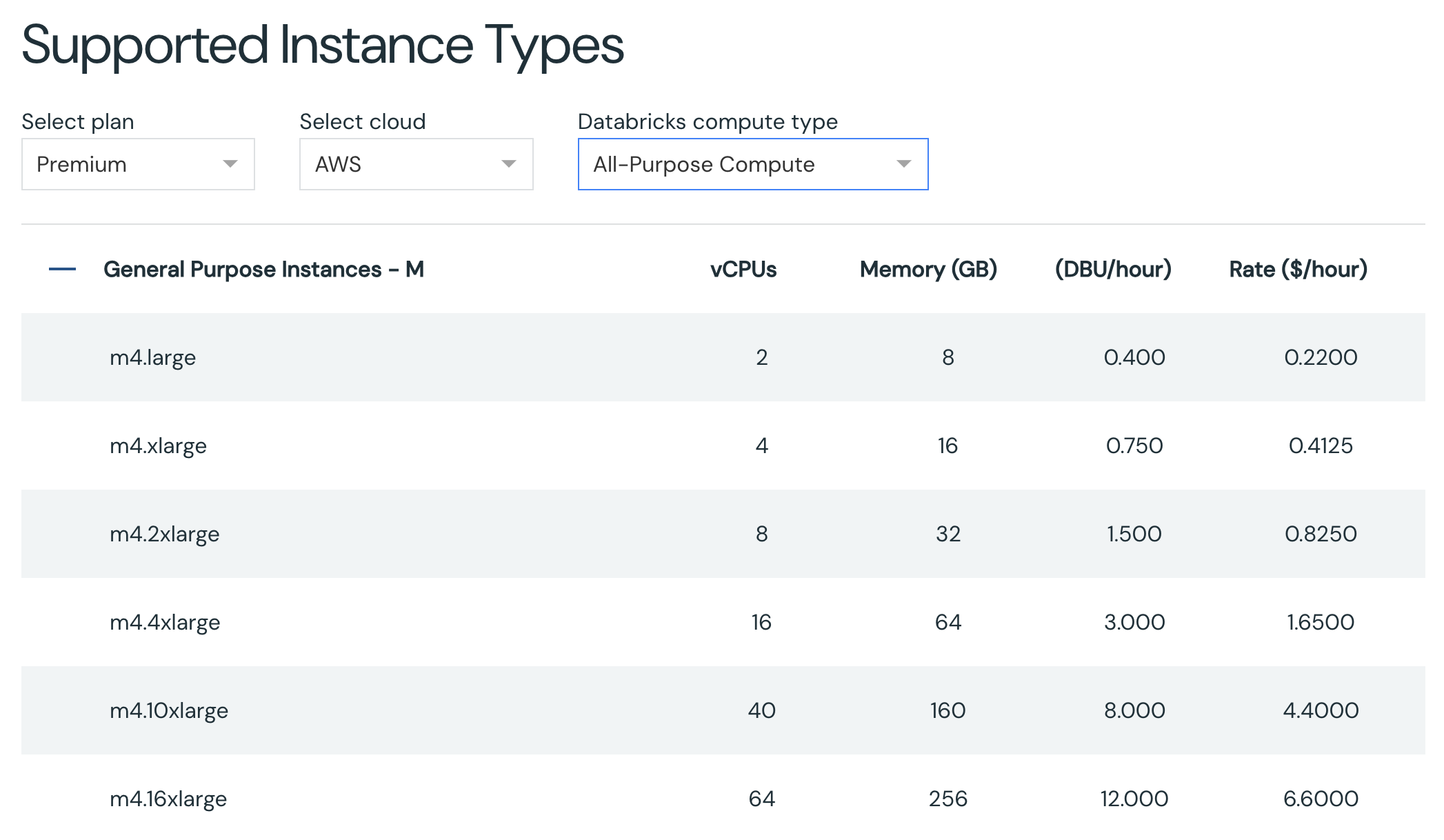
Task: Click the 4.4000 rate for m4.10xlarge
Action: [1321, 710]
